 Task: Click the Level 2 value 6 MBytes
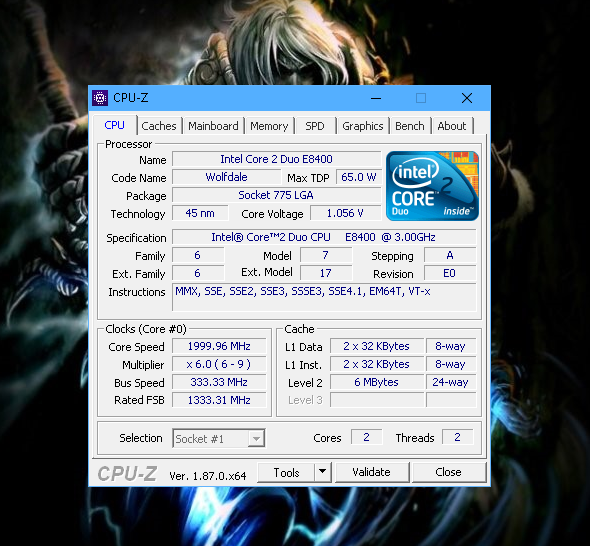pyautogui.click(x=377, y=382)
